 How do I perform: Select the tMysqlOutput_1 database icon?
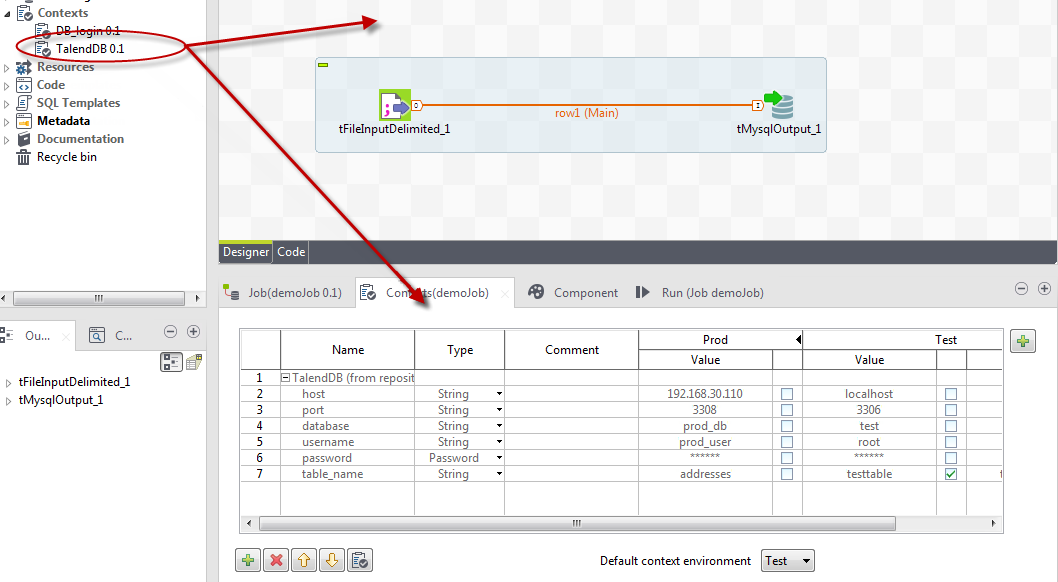pyautogui.click(x=782, y=105)
